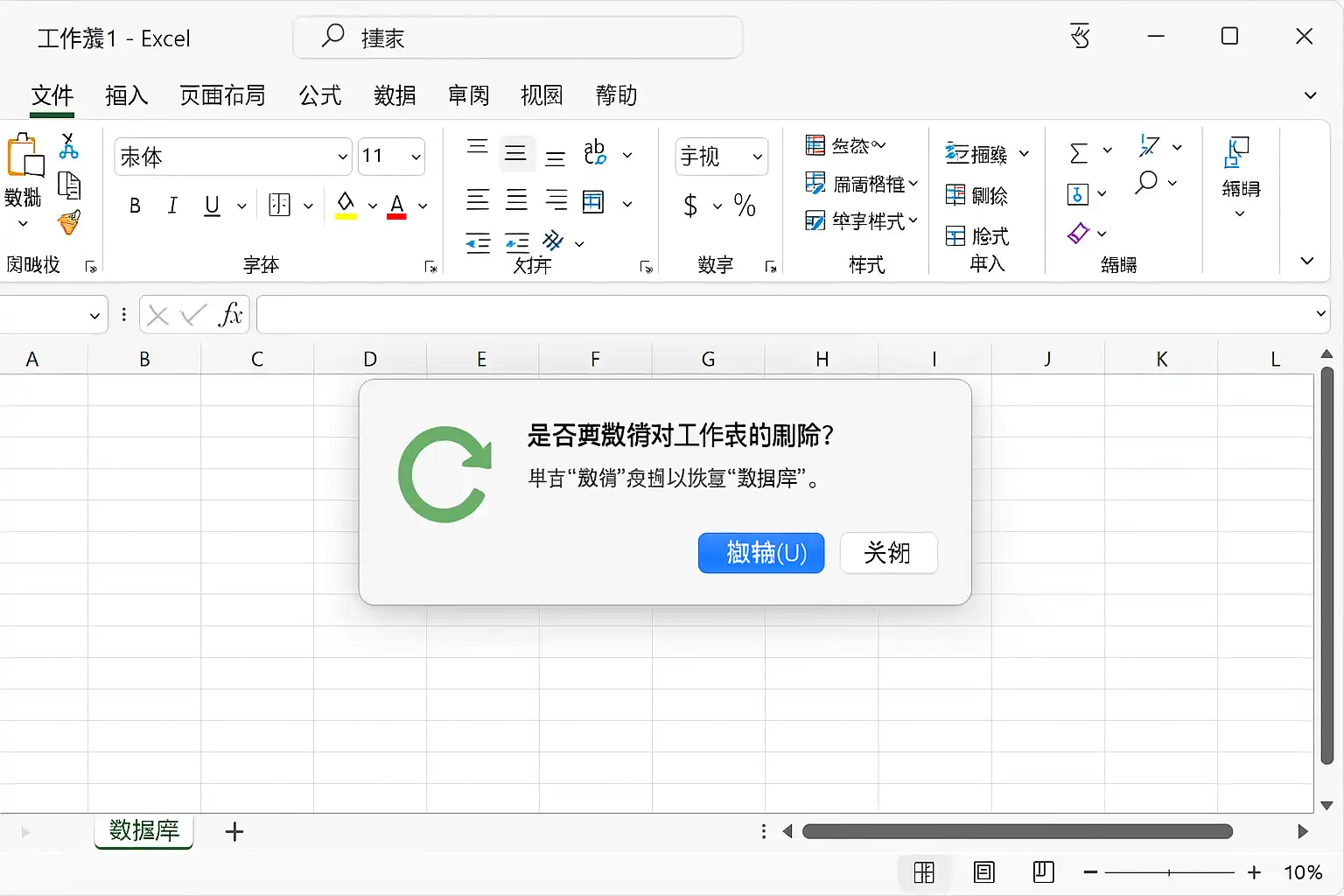
Task: Switch to the 公式 ribbon tab
Action: [320, 95]
